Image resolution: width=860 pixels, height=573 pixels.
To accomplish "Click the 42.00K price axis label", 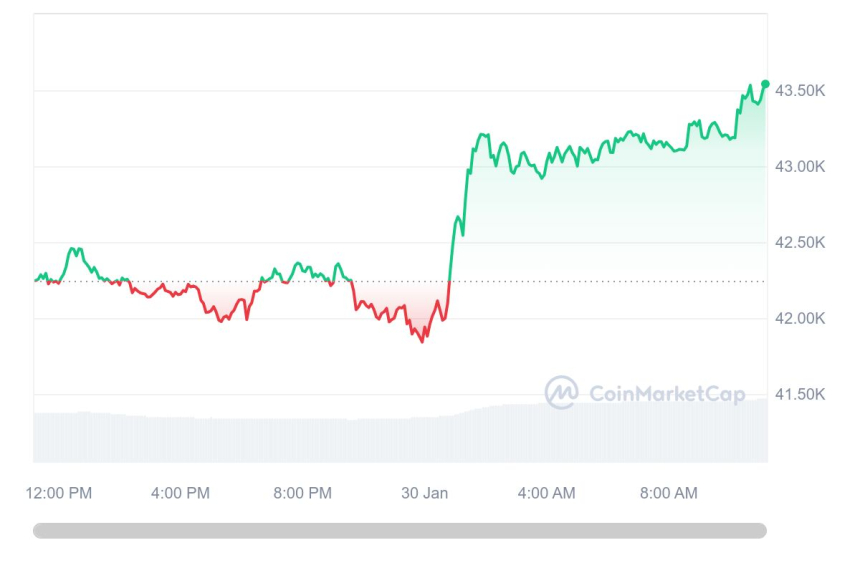I will 800,319.
